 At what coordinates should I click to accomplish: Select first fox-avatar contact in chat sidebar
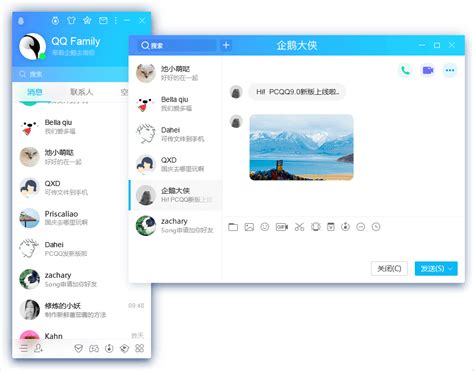pos(176,73)
